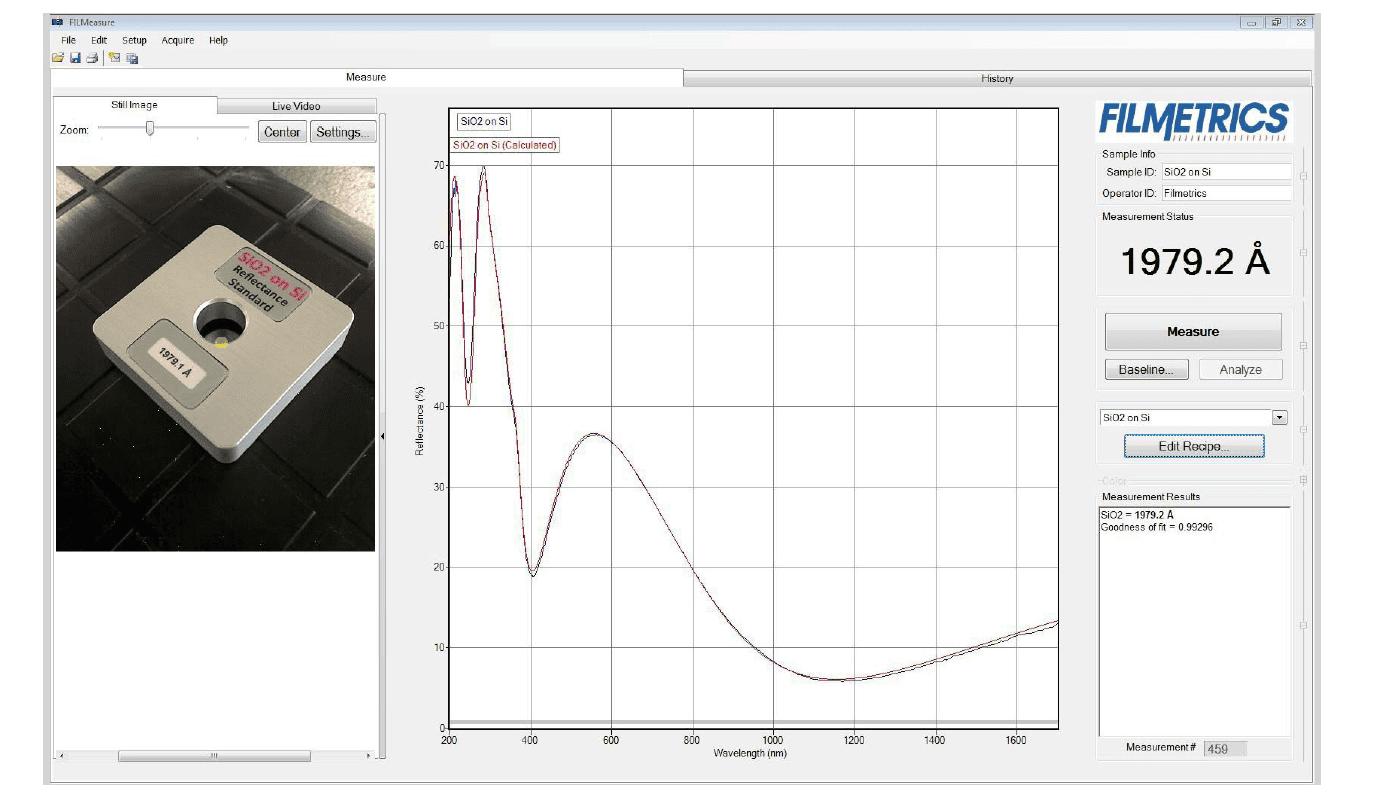This screenshot has width=1392, height=802.
Task: Click the Baseline... button
Action: [x=1146, y=370]
